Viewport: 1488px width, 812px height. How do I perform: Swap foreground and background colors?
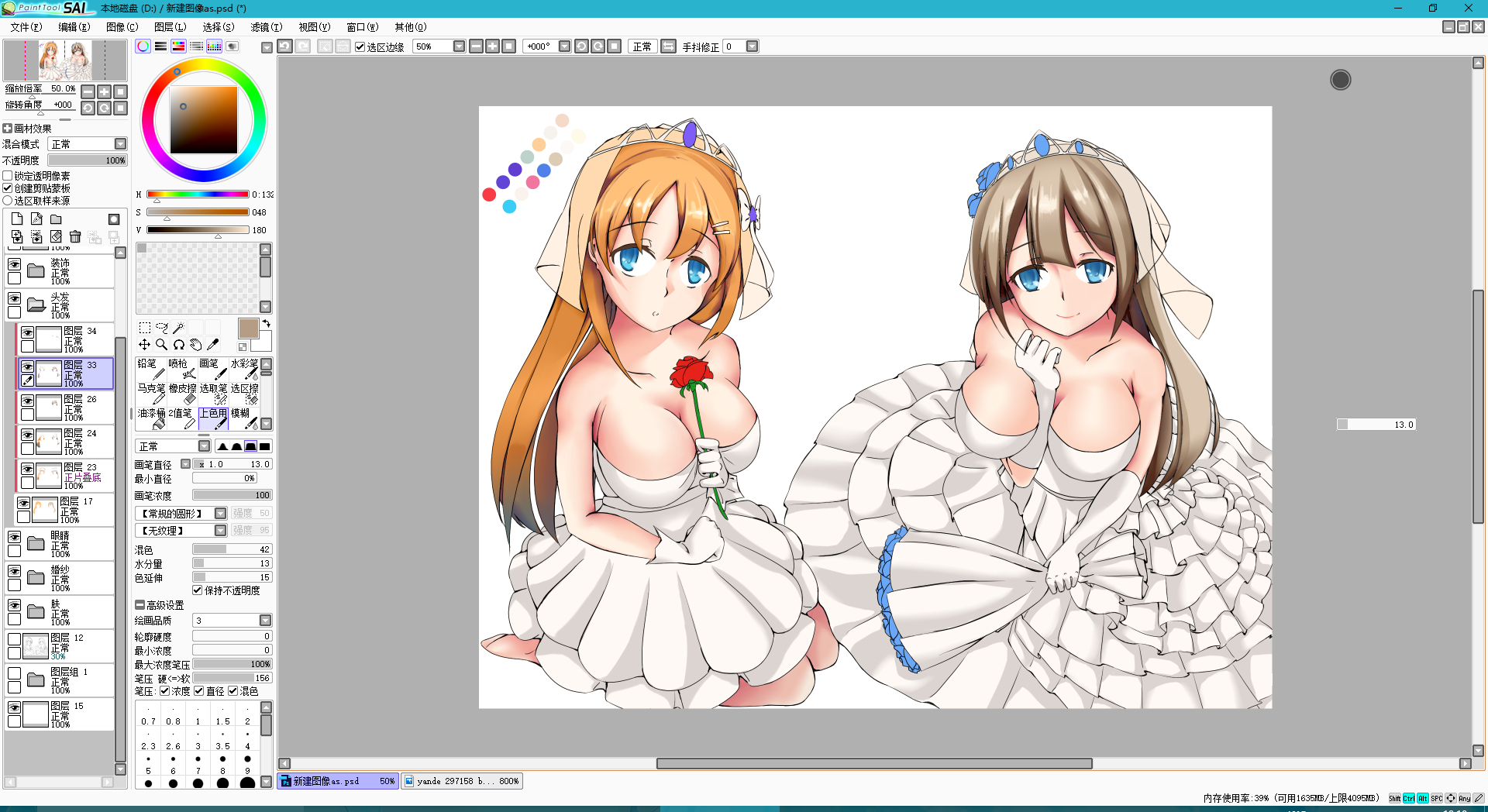pos(266,324)
